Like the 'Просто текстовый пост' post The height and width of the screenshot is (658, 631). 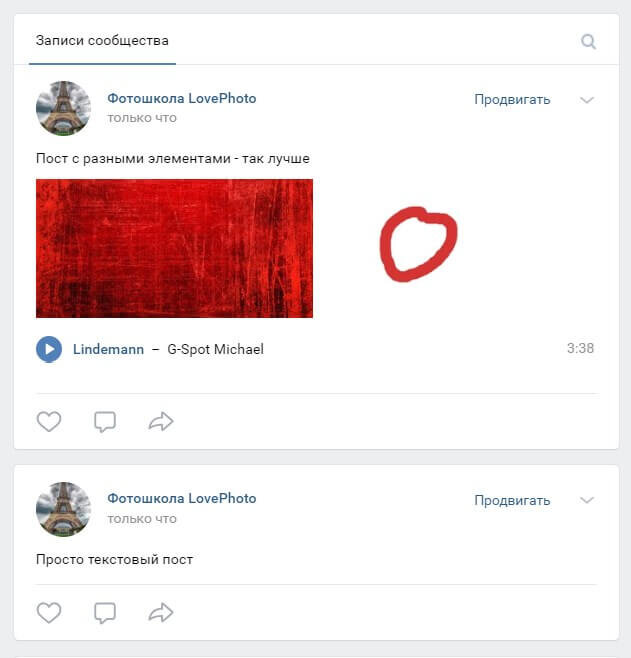click(x=49, y=612)
